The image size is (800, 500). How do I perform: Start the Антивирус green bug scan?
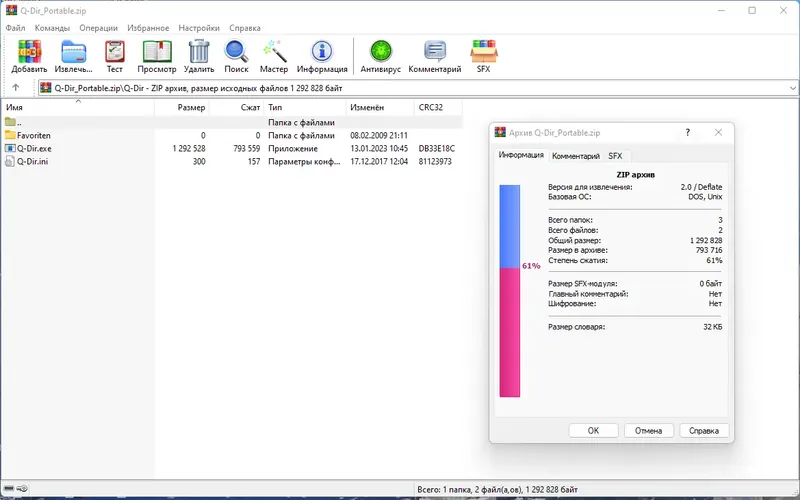pos(381,52)
